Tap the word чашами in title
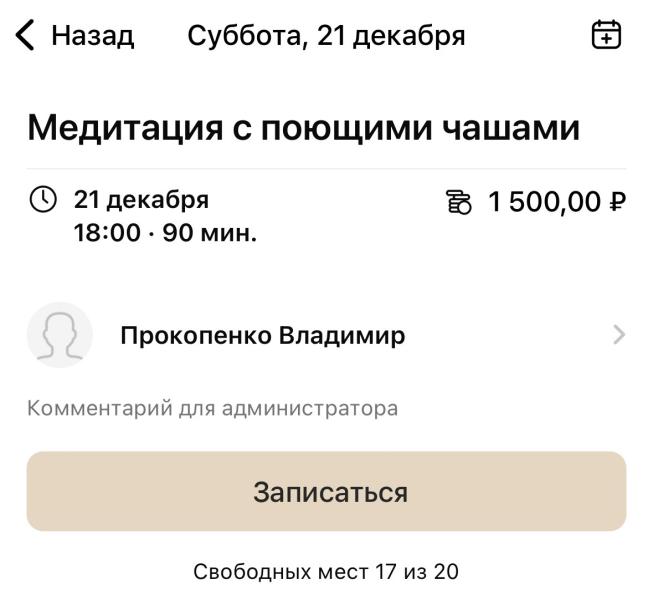The height and width of the screenshot is (600, 653). pyautogui.click(x=511, y=128)
